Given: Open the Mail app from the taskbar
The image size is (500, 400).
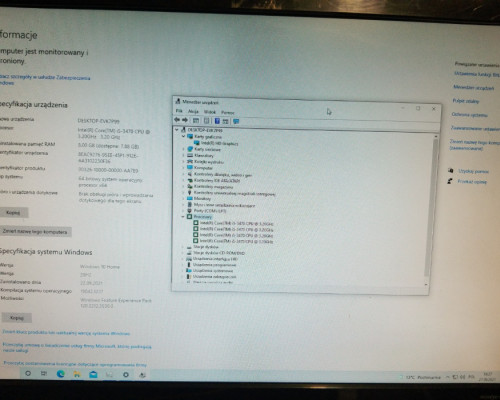Looking at the screenshot, I should (x=93, y=374).
